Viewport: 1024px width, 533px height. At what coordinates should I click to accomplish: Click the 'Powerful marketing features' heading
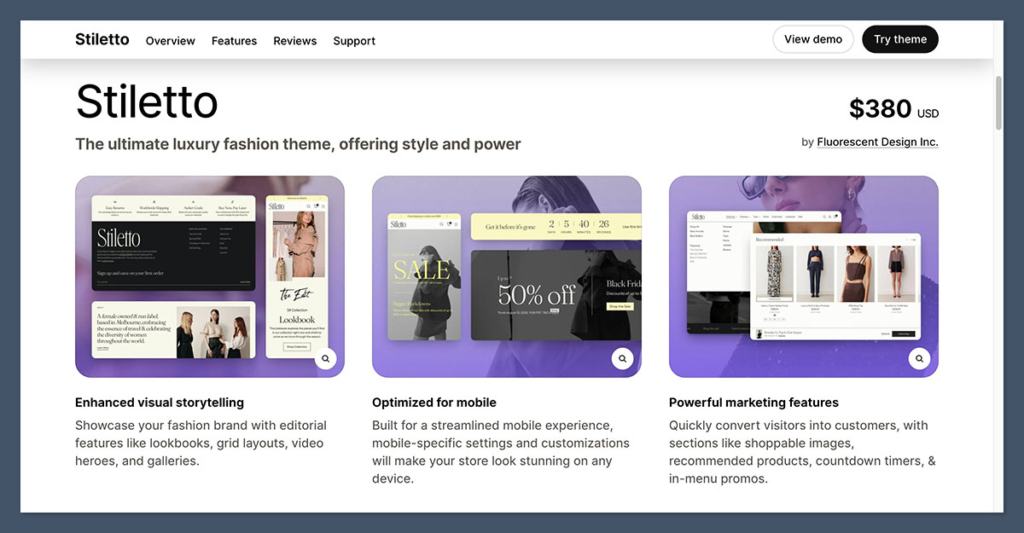coord(754,402)
